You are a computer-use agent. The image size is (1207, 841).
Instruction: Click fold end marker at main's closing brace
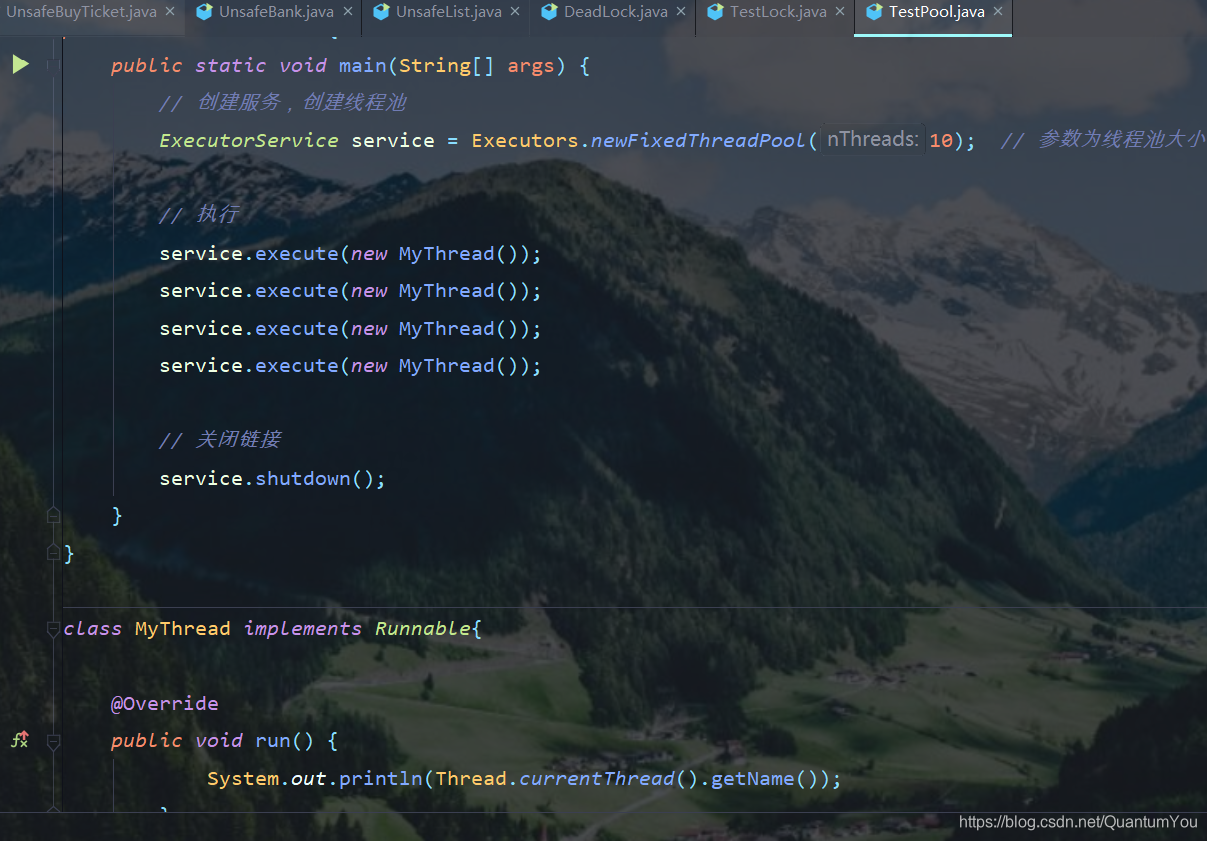click(x=53, y=515)
